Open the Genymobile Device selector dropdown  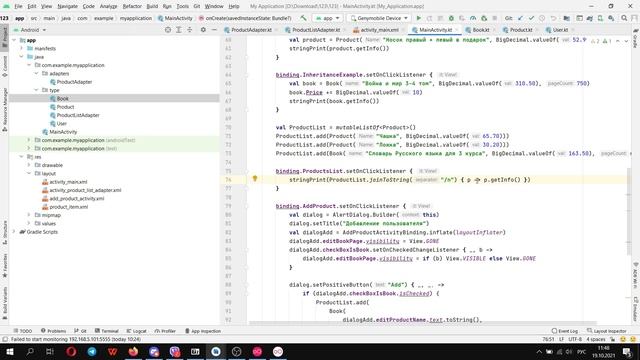coord(379,18)
